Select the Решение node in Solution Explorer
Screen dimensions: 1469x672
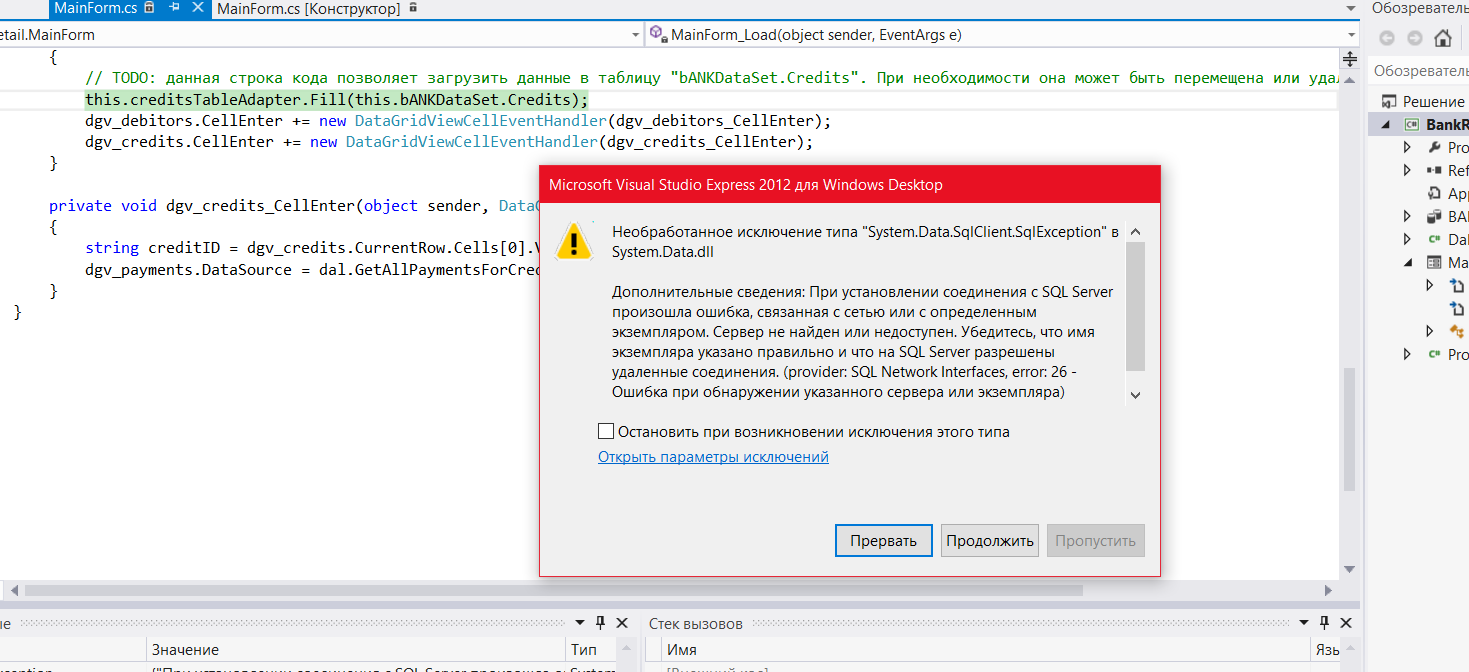(1426, 101)
